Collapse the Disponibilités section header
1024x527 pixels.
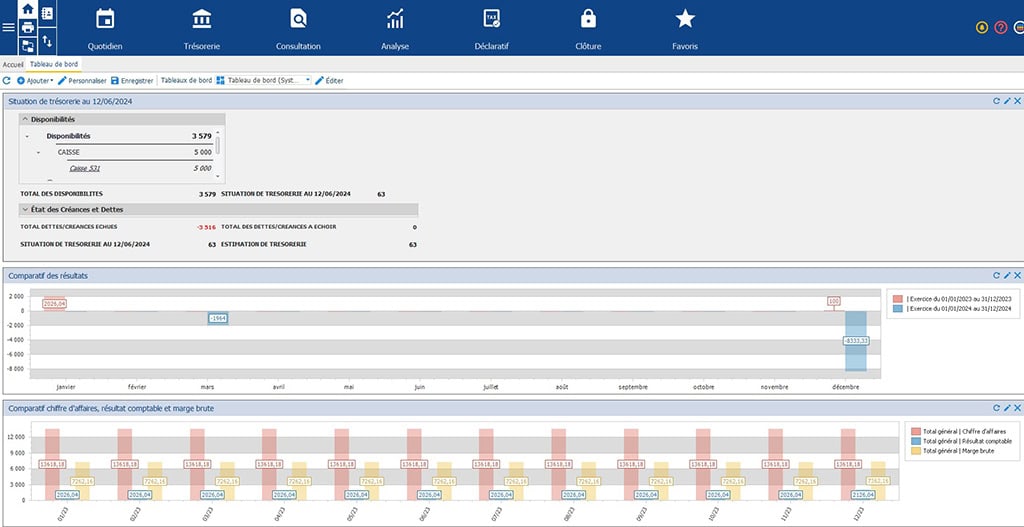pos(122,120)
